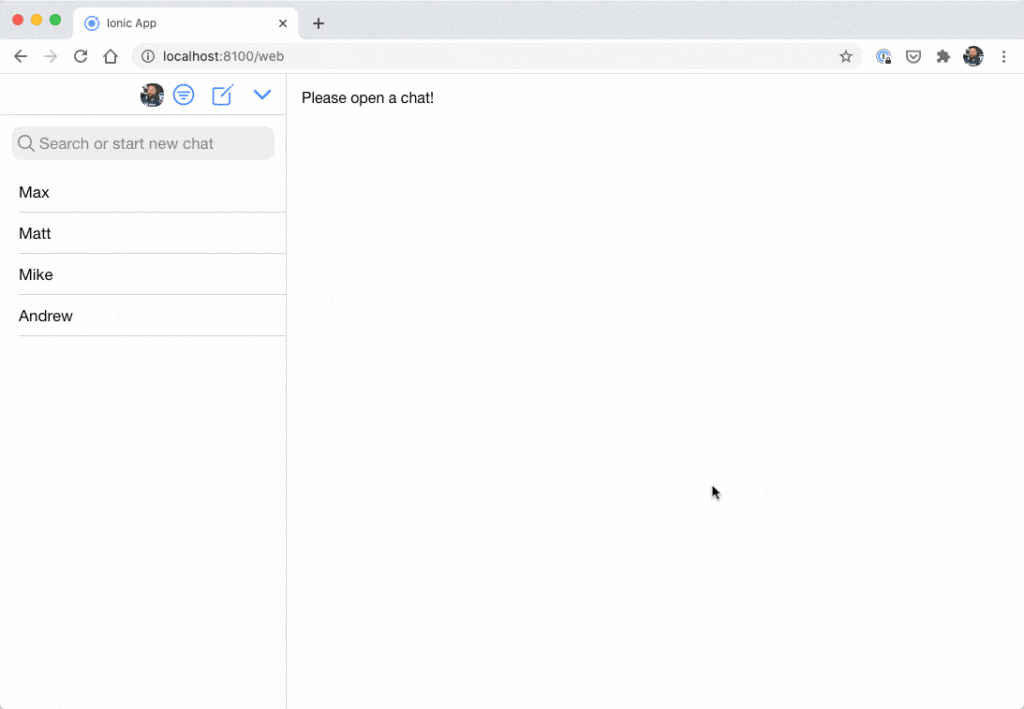Focus the Search or start new chat field
This screenshot has width=1024, height=709.
[x=143, y=144]
